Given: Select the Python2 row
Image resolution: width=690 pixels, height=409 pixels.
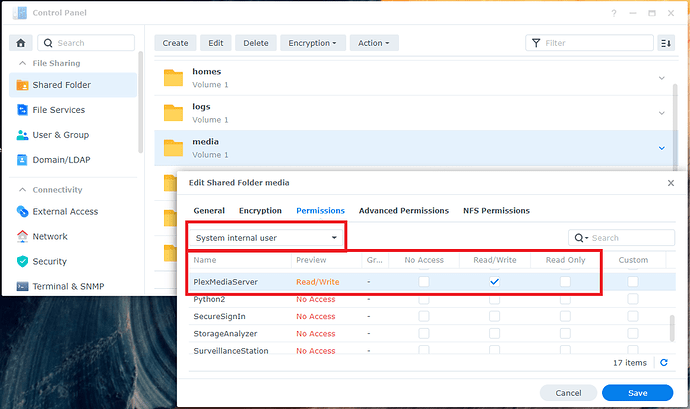Looking at the screenshot, I should (x=433, y=299).
